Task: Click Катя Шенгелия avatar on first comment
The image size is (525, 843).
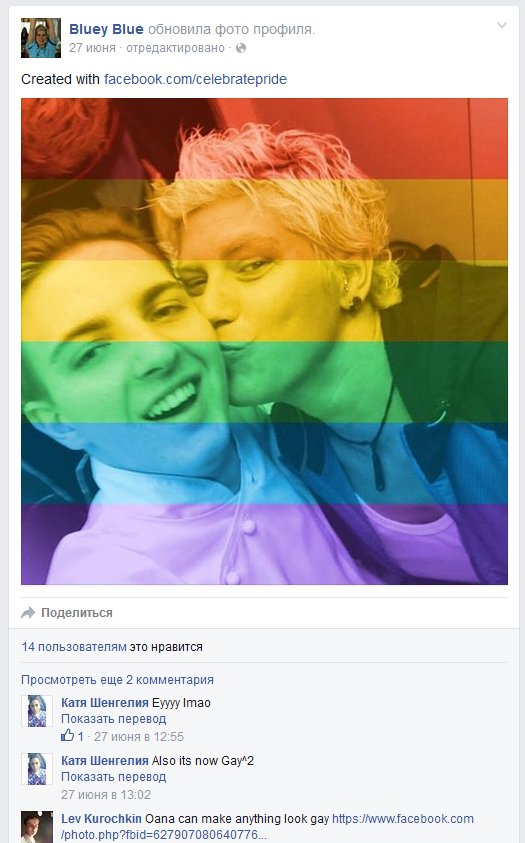Action: (37, 711)
